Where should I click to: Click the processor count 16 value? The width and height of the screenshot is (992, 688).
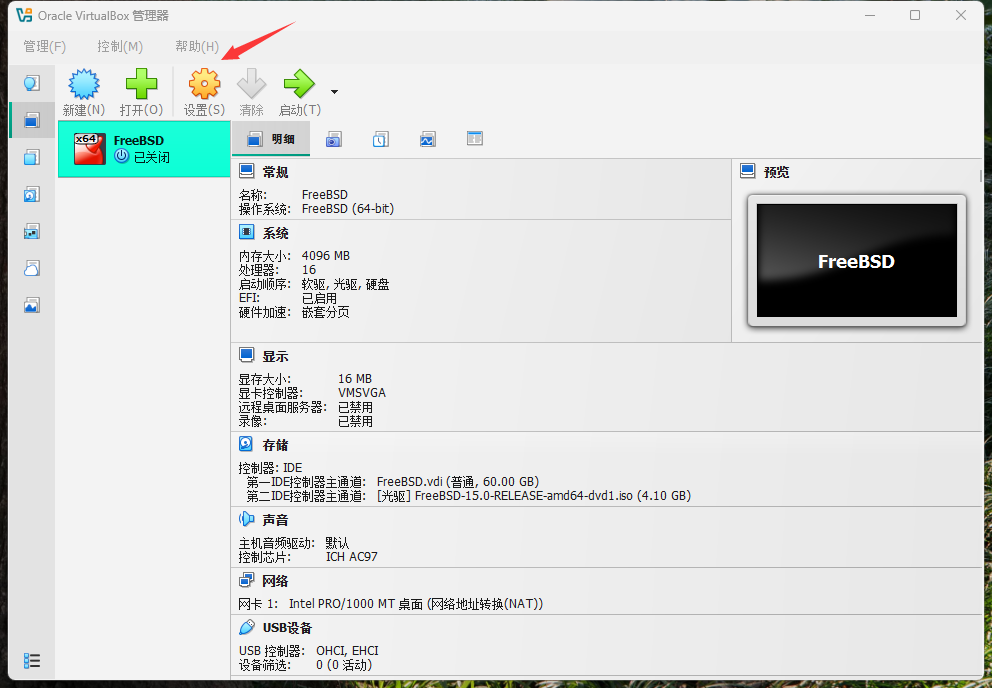[309, 270]
